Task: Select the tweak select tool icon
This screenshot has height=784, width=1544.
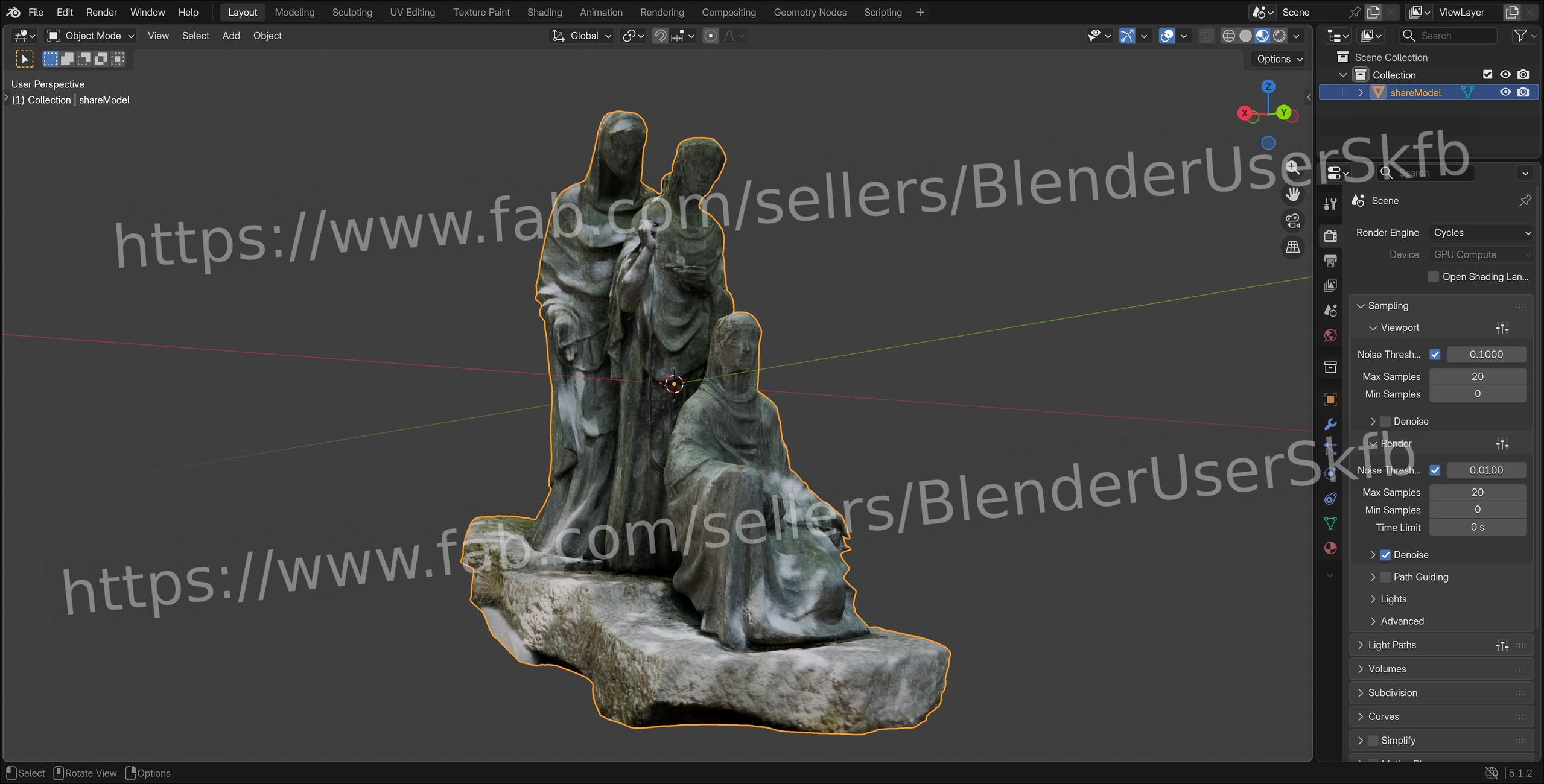Action: [24, 58]
